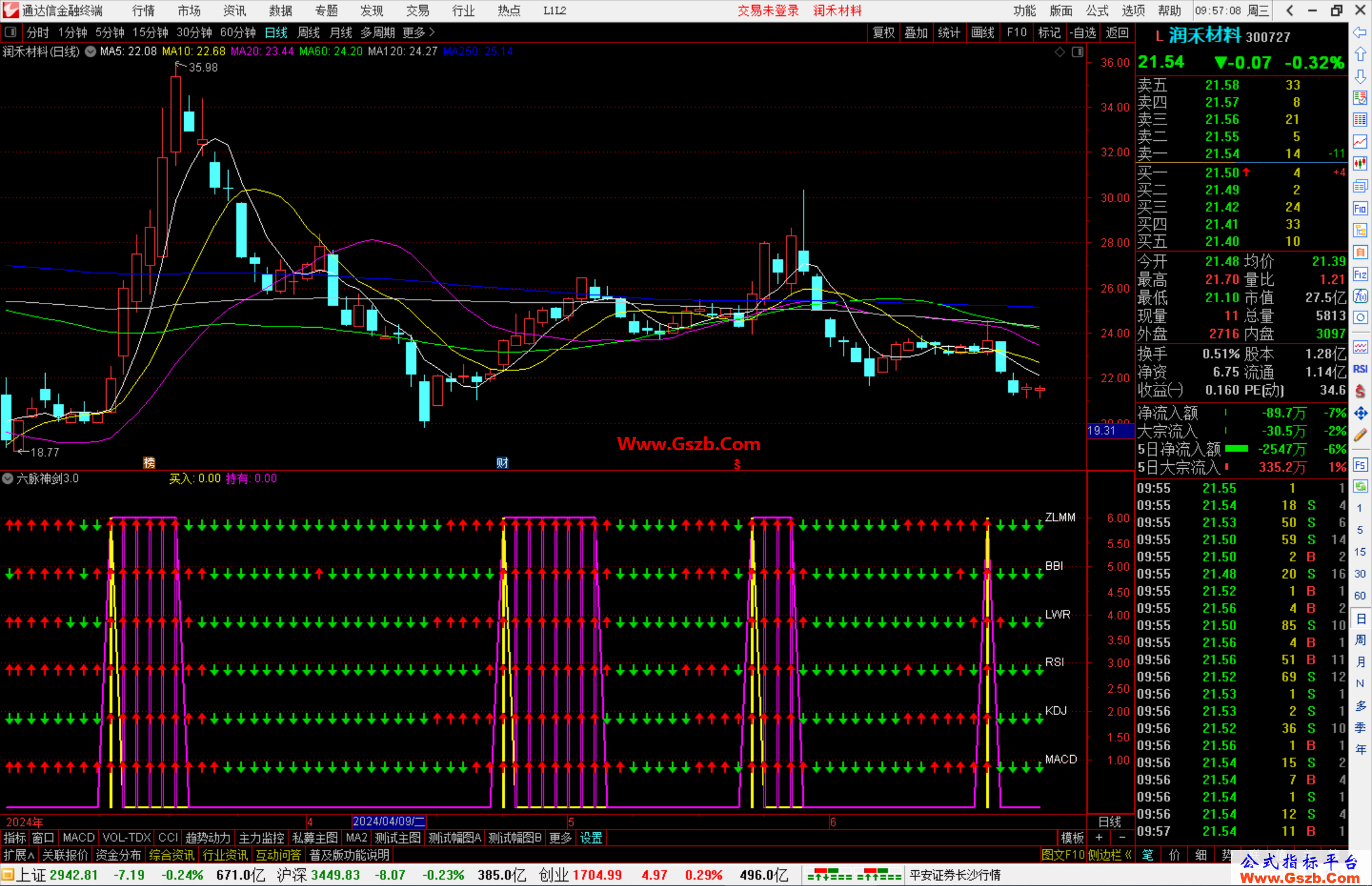Click the RSI sidebar icon
The width and height of the screenshot is (1372, 886).
pos(1360,369)
